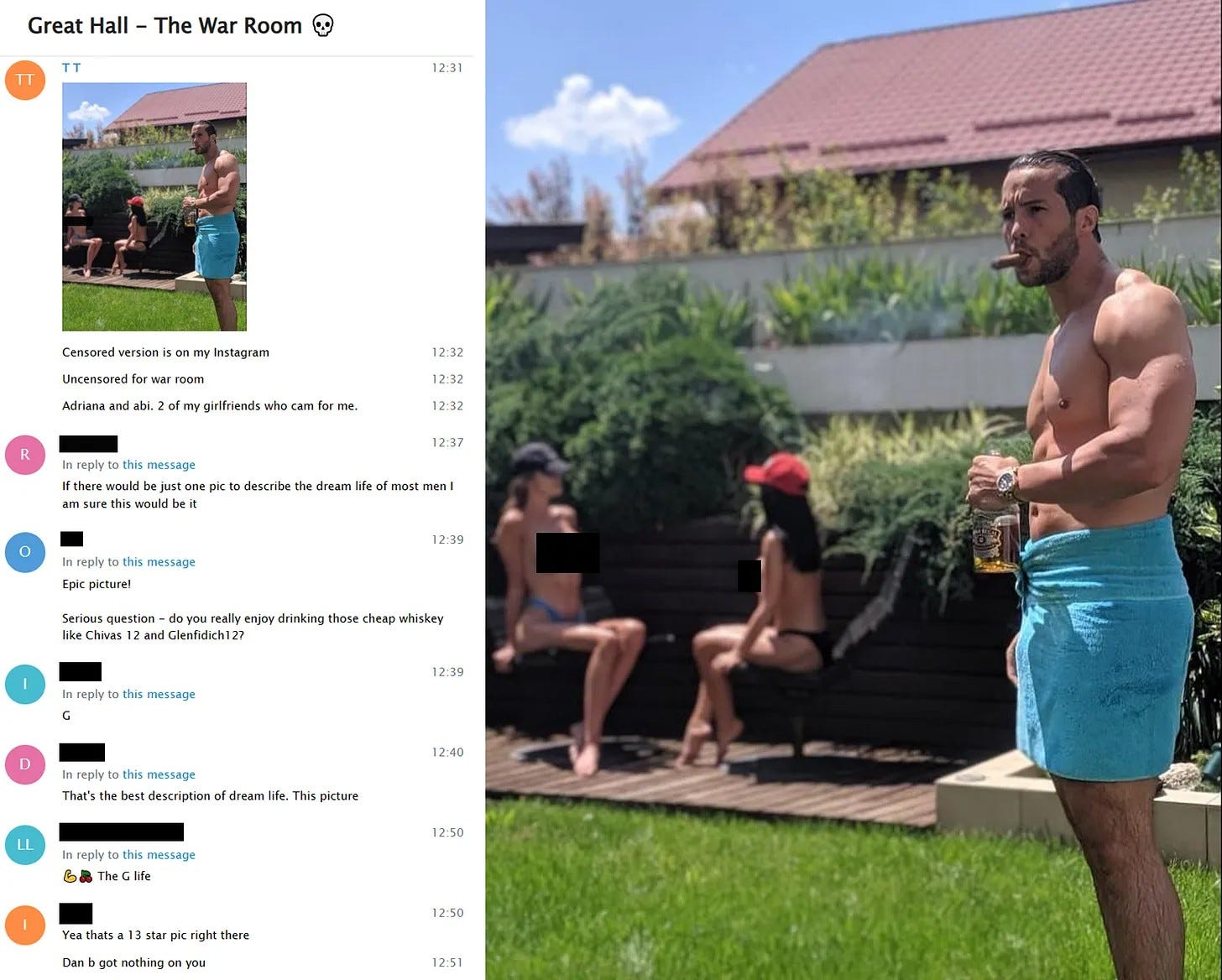Click the redacted username beside the LL avatar
Image resolution: width=1222 pixels, height=980 pixels.
pyautogui.click(x=122, y=832)
